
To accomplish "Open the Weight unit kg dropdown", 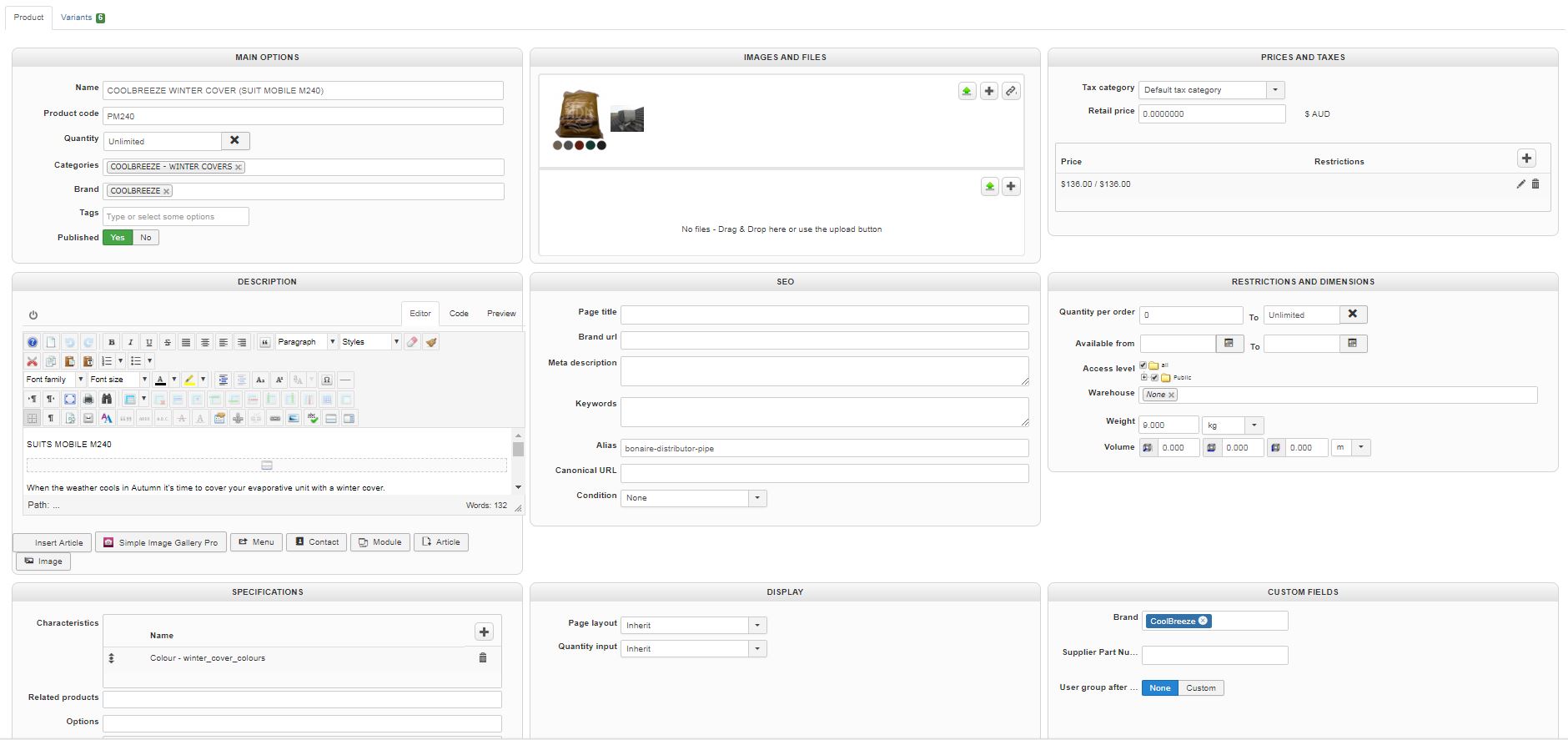I will point(1254,425).
